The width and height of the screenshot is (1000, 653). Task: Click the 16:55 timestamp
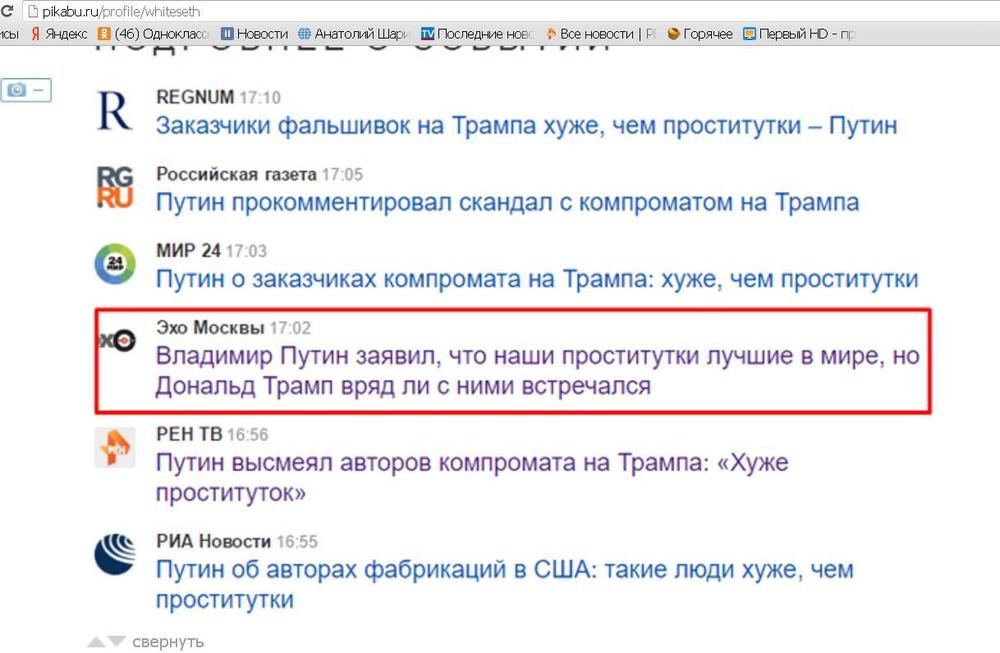pyautogui.click(x=297, y=542)
